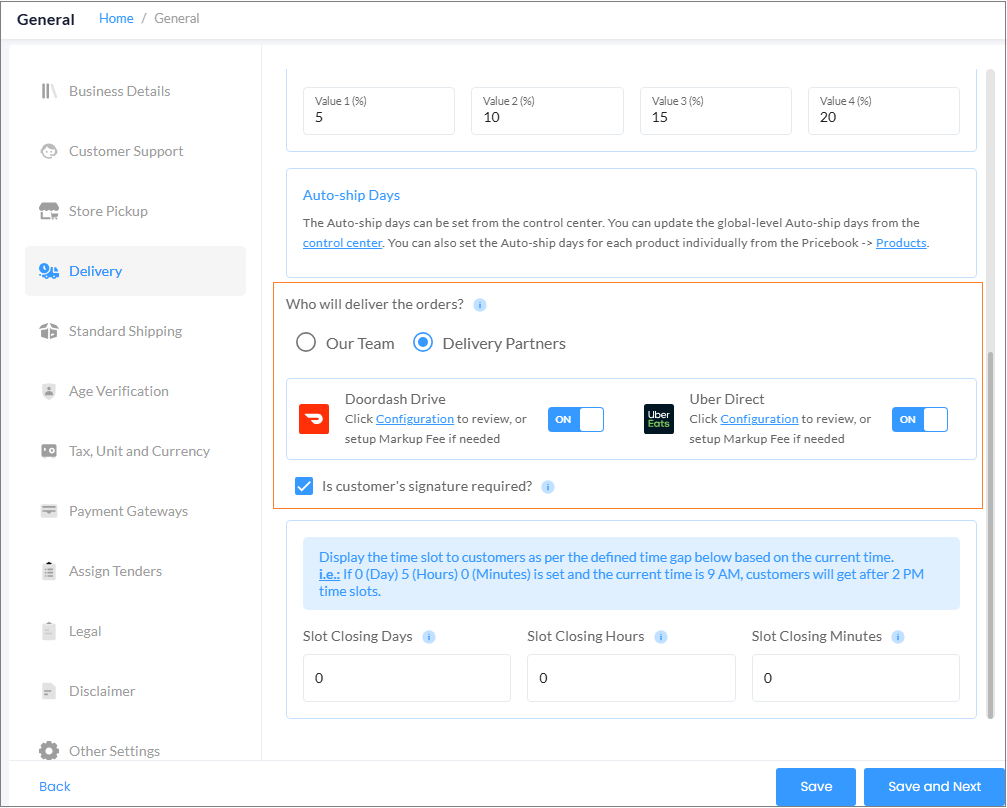Image resolution: width=1007 pixels, height=808 pixels.
Task: Turn off the Doordash Drive ON switch
Action: [575, 419]
